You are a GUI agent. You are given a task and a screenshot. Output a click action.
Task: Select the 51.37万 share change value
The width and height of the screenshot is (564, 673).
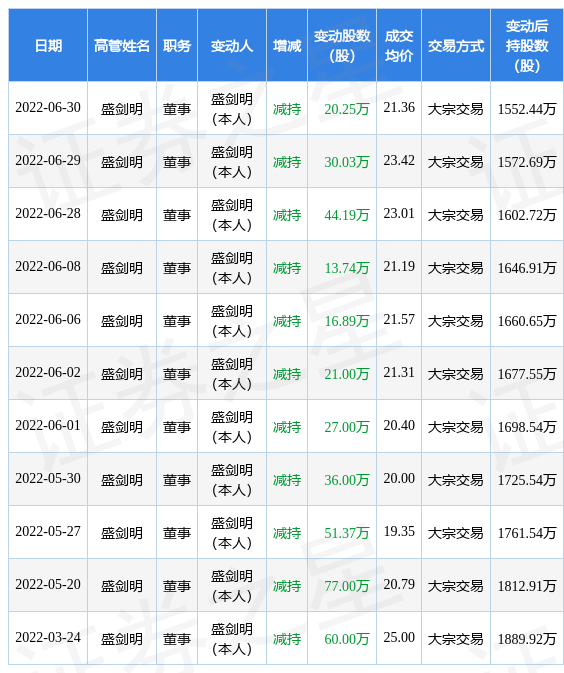pyautogui.click(x=347, y=533)
